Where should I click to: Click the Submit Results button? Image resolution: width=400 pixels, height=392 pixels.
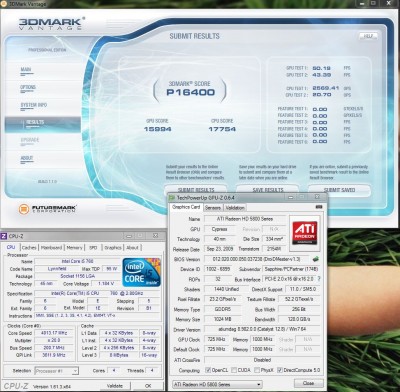tap(196, 190)
